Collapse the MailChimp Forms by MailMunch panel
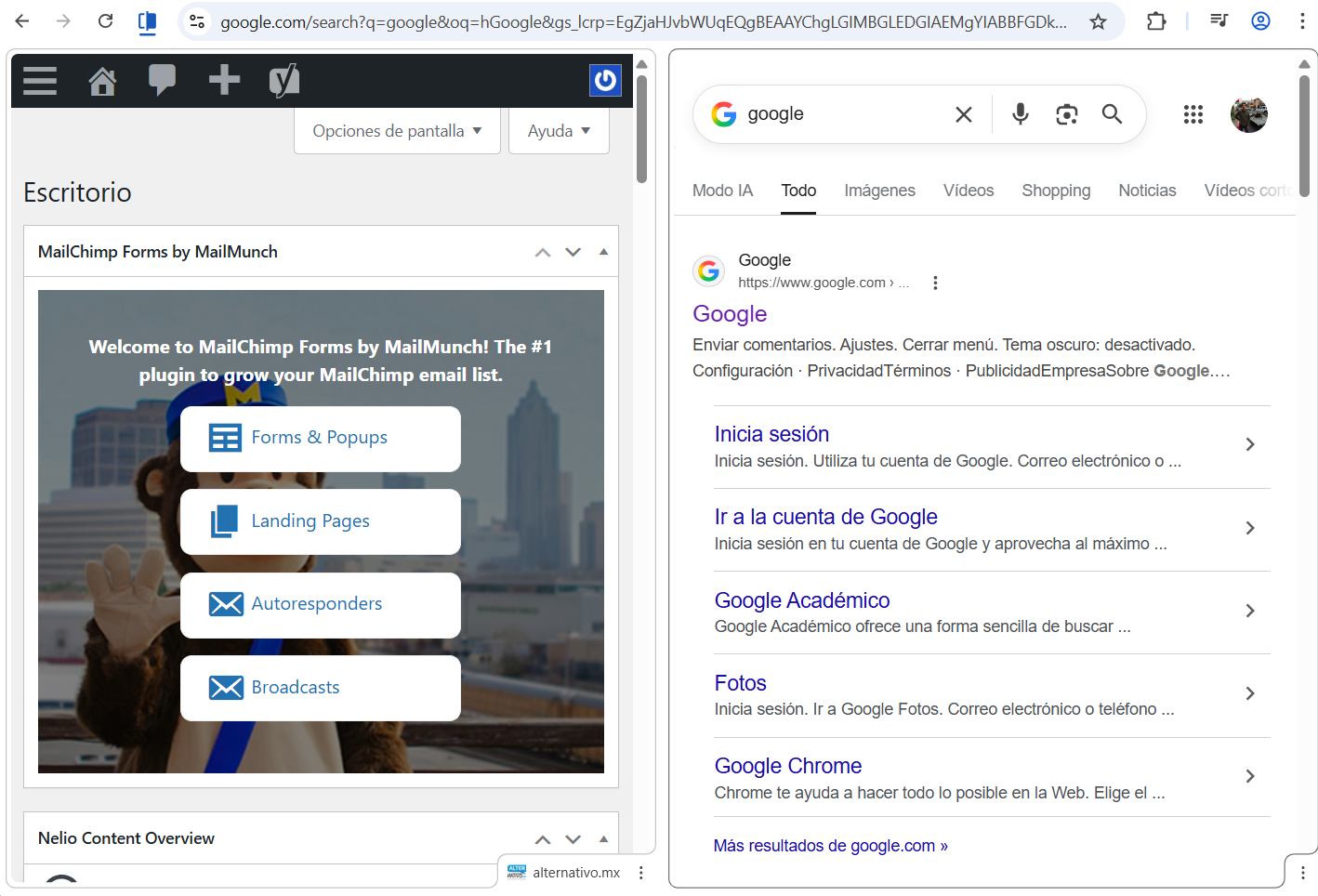 [603, 252]
